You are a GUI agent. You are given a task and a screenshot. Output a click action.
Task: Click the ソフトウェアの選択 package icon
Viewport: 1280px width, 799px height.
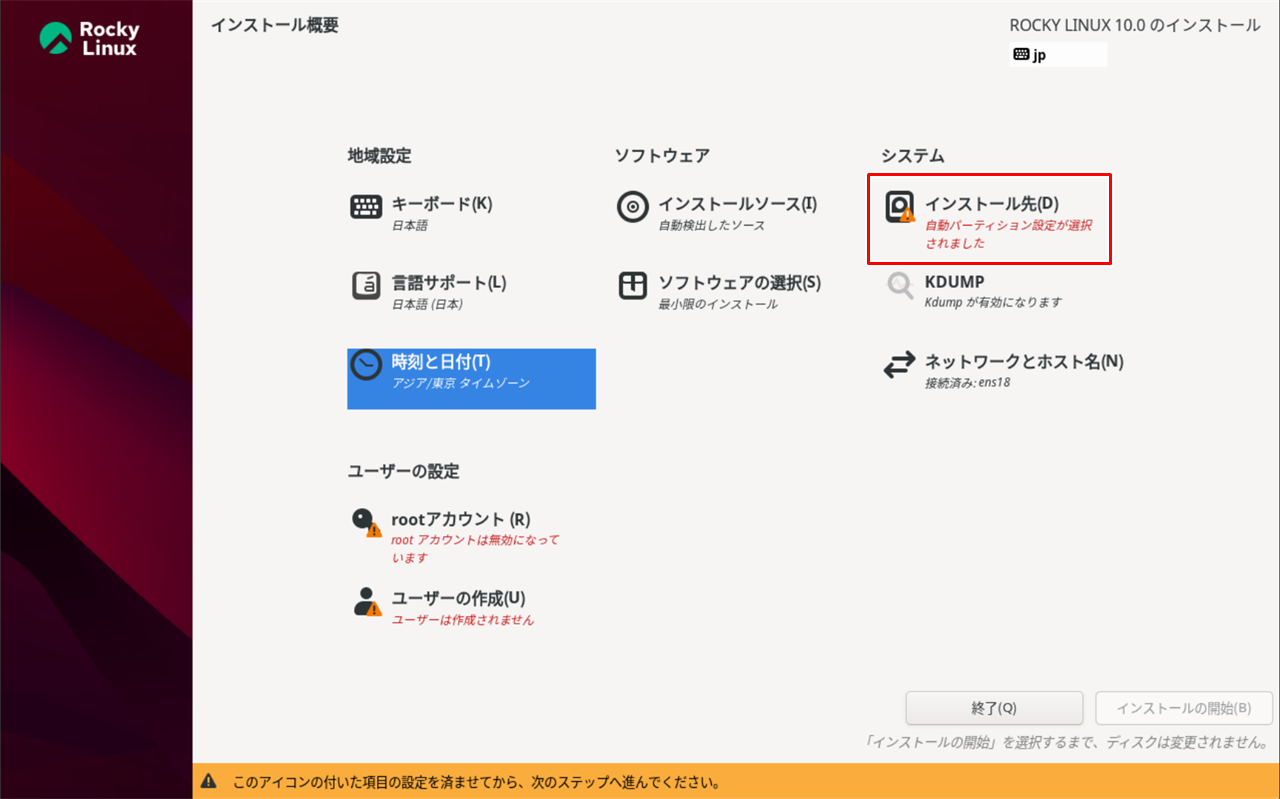tap(633, 286)
